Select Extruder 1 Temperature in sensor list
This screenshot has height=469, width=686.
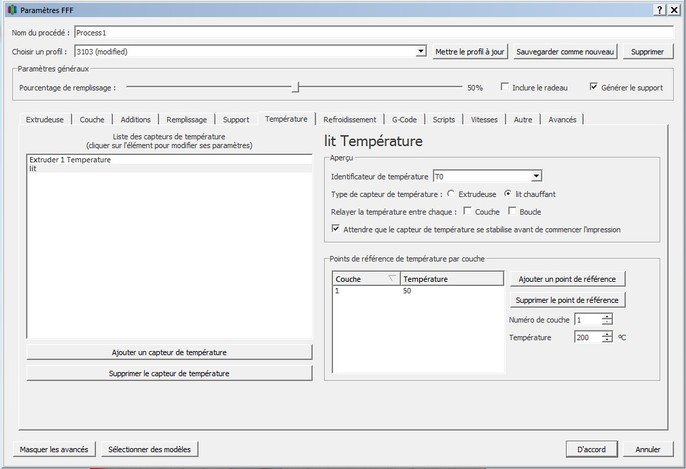pos(70,159)
